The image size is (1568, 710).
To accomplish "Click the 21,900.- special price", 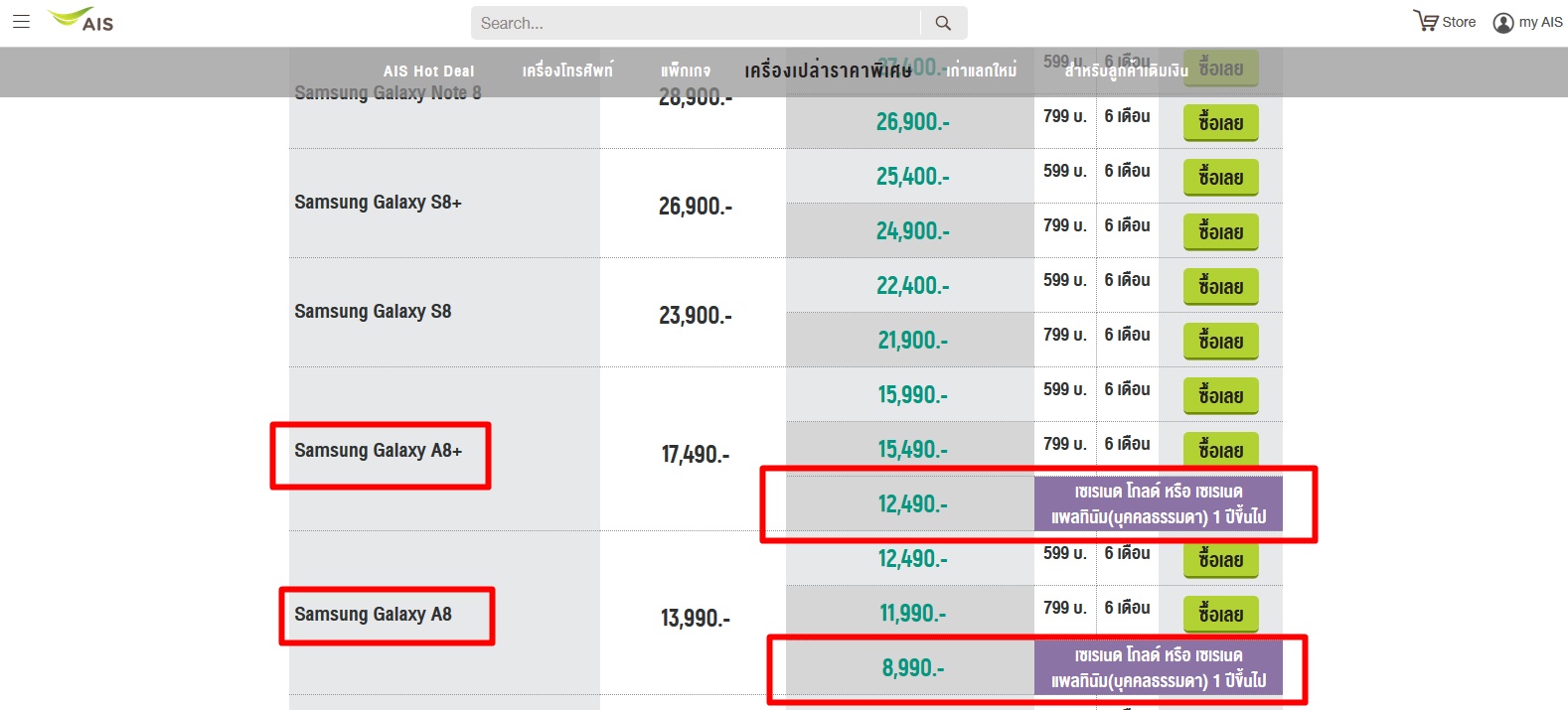I will tap(913, 341).
